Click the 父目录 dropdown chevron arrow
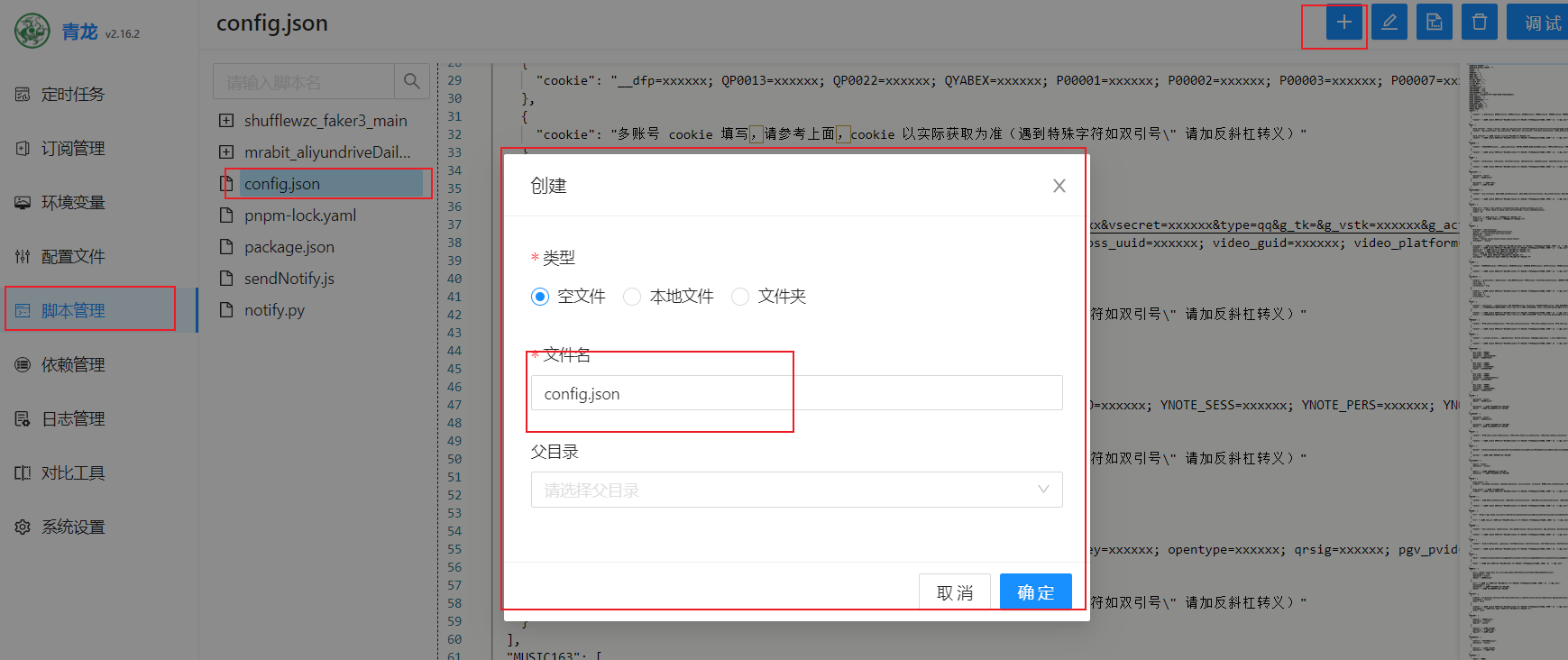Viewport: 1568px width, 660px height. (x=1043, y=490)
